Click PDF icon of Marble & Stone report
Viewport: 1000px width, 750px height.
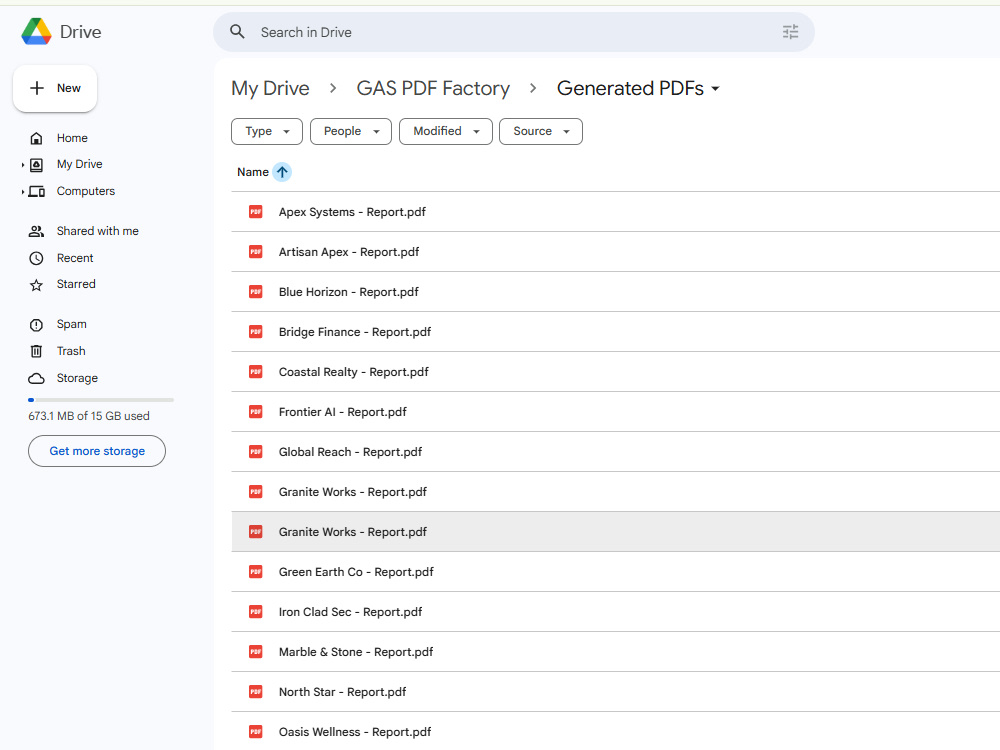click(256, 652)
